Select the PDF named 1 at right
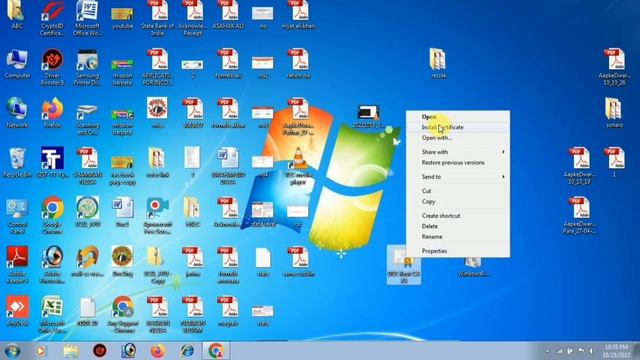640x360 pixels. 614,162
